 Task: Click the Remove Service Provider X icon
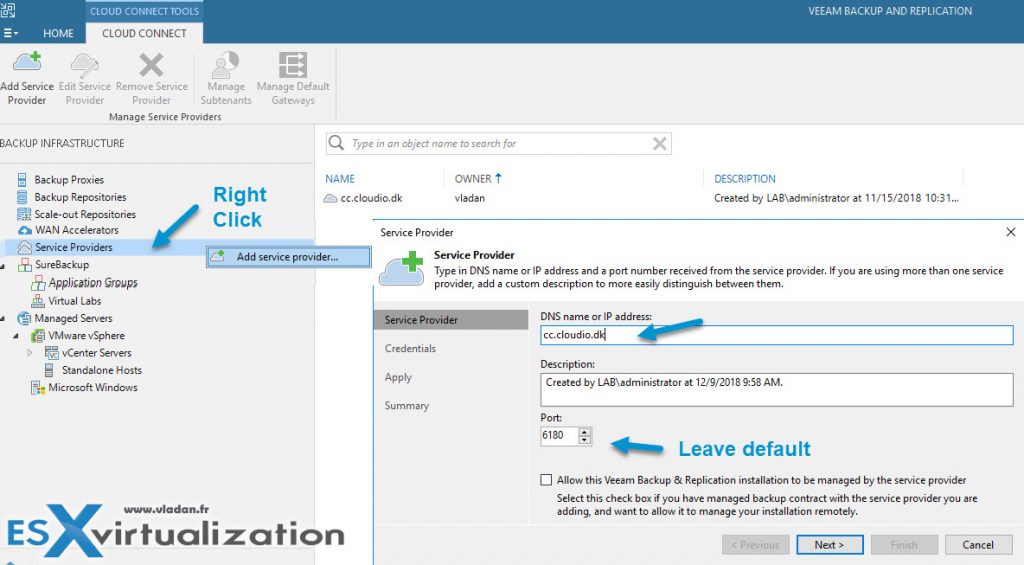(x=151, y=66)
